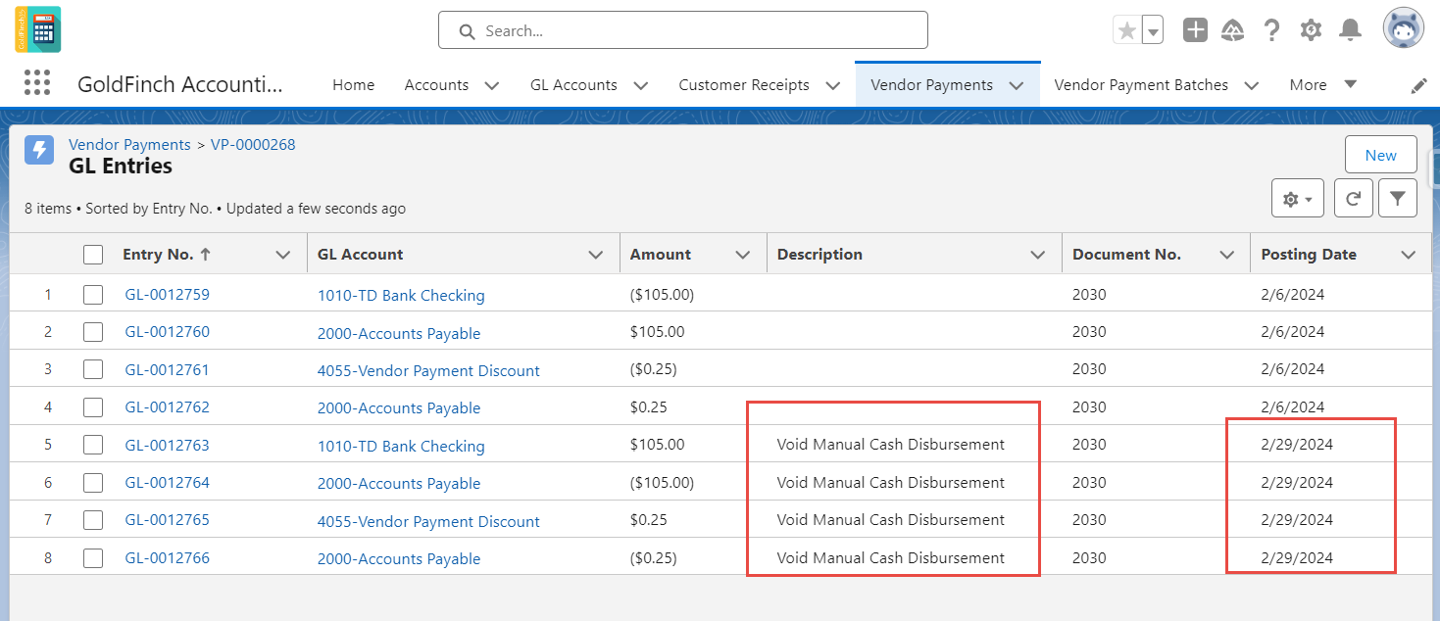Select the checkbox for GL-0012762
1440x621 pixels.
coord(93,407)
